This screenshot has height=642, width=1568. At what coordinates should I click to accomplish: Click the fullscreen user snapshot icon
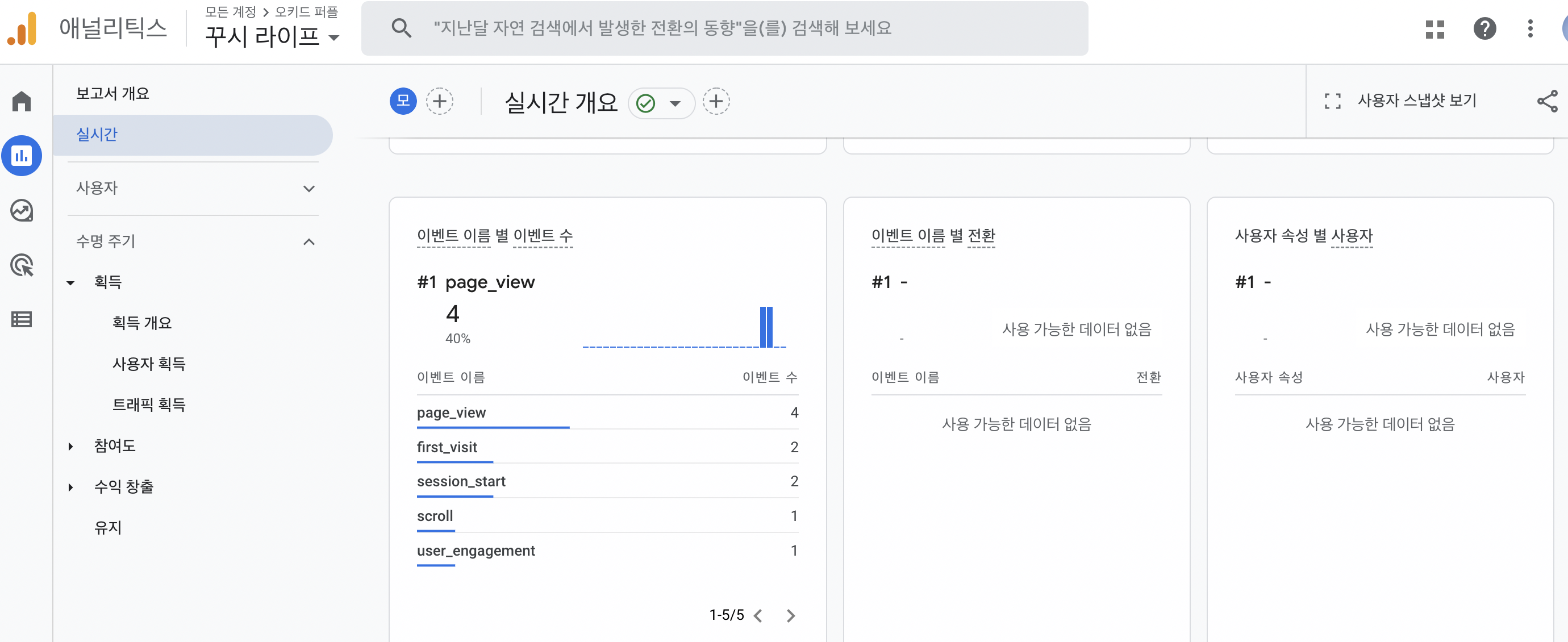click(x=1332, y=101)
